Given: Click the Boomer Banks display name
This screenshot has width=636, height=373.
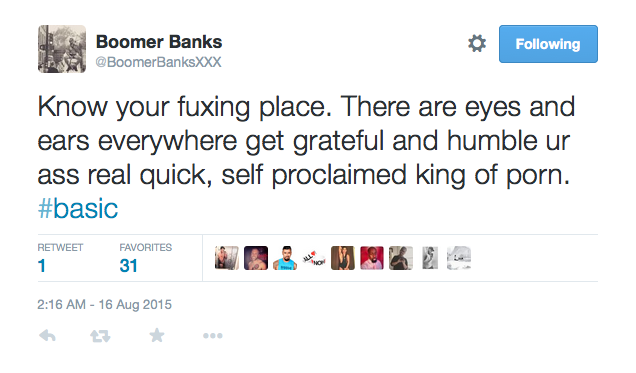Looking at the screenshot, I should tap(159, 42).
